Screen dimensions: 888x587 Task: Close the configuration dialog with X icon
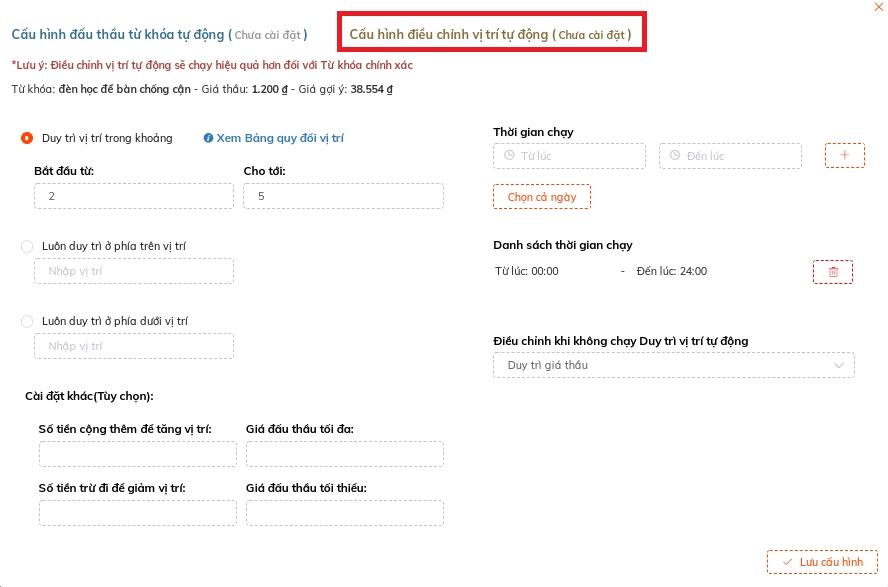click(x=878, y=7)
